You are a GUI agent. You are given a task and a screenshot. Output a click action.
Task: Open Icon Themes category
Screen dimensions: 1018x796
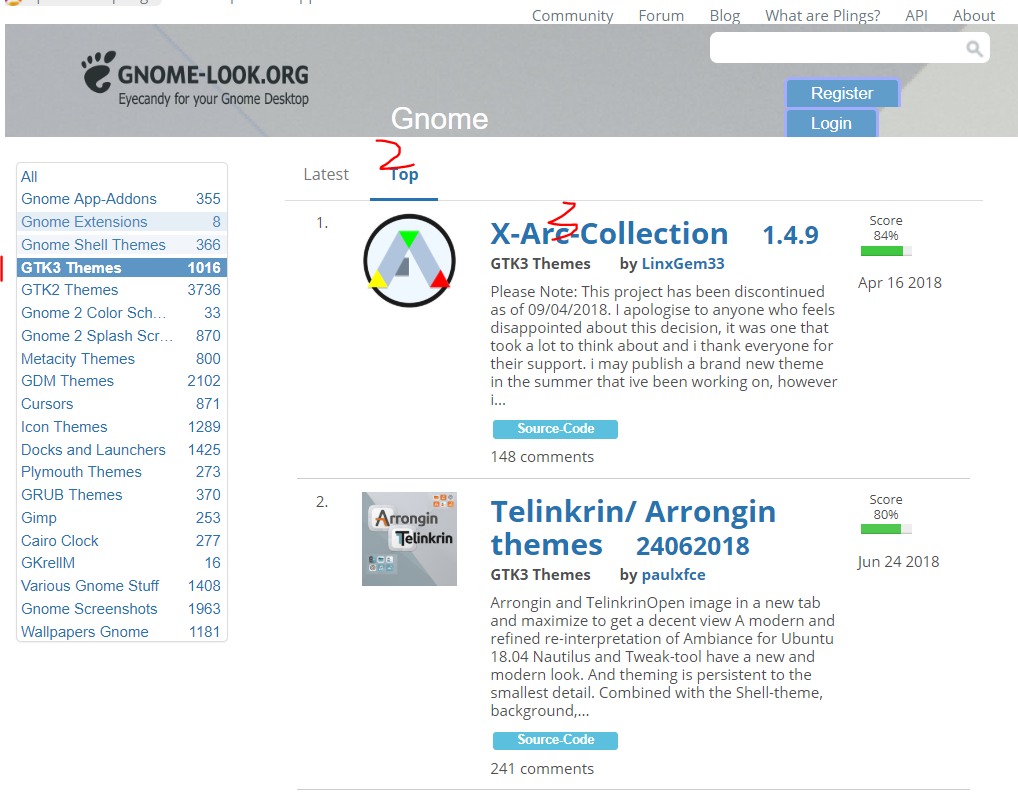point(121,427)
